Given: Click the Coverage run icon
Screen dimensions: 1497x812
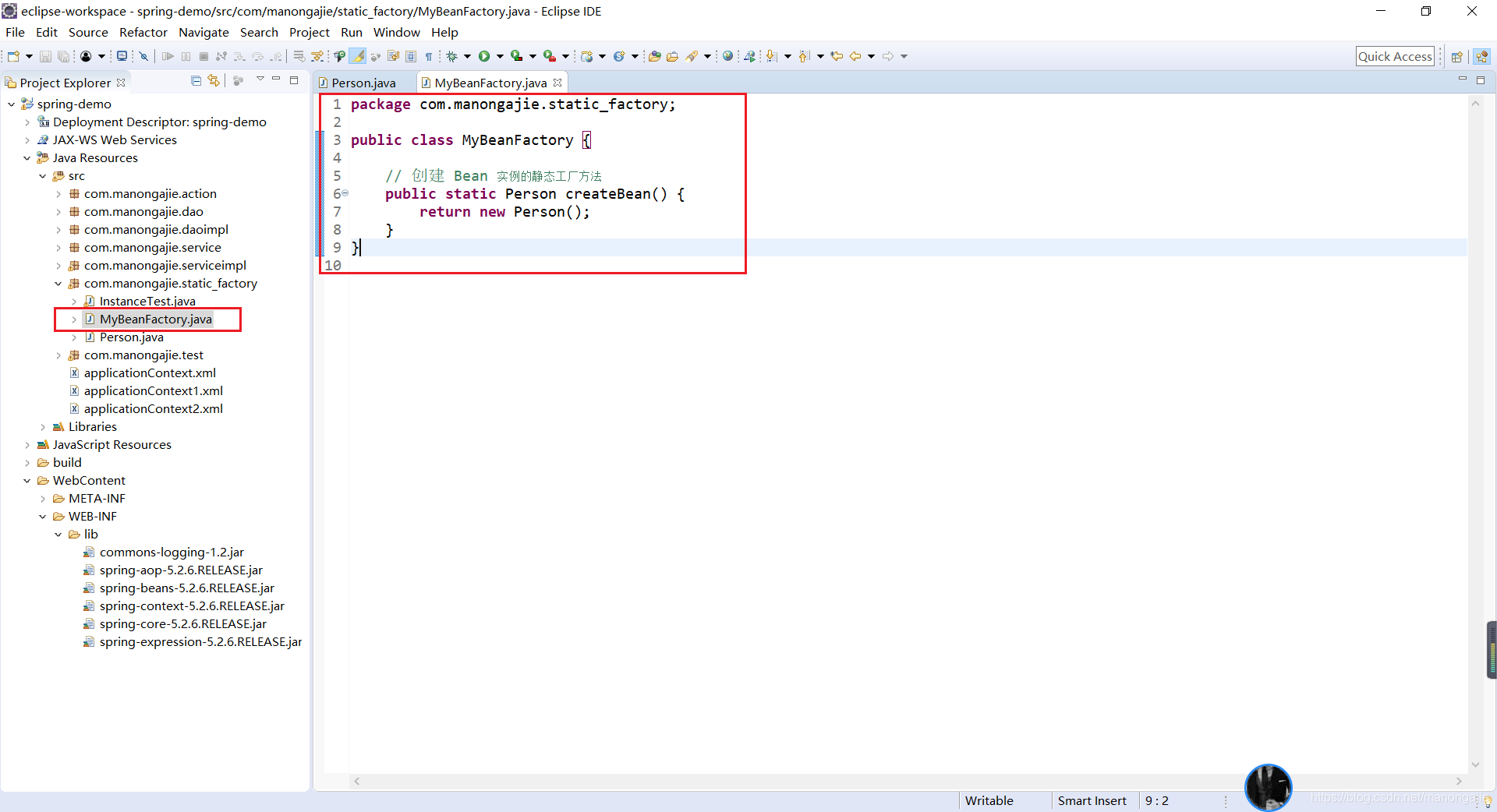Looking at the screenshot, I should pyautogui.click(x=516, y=56).
